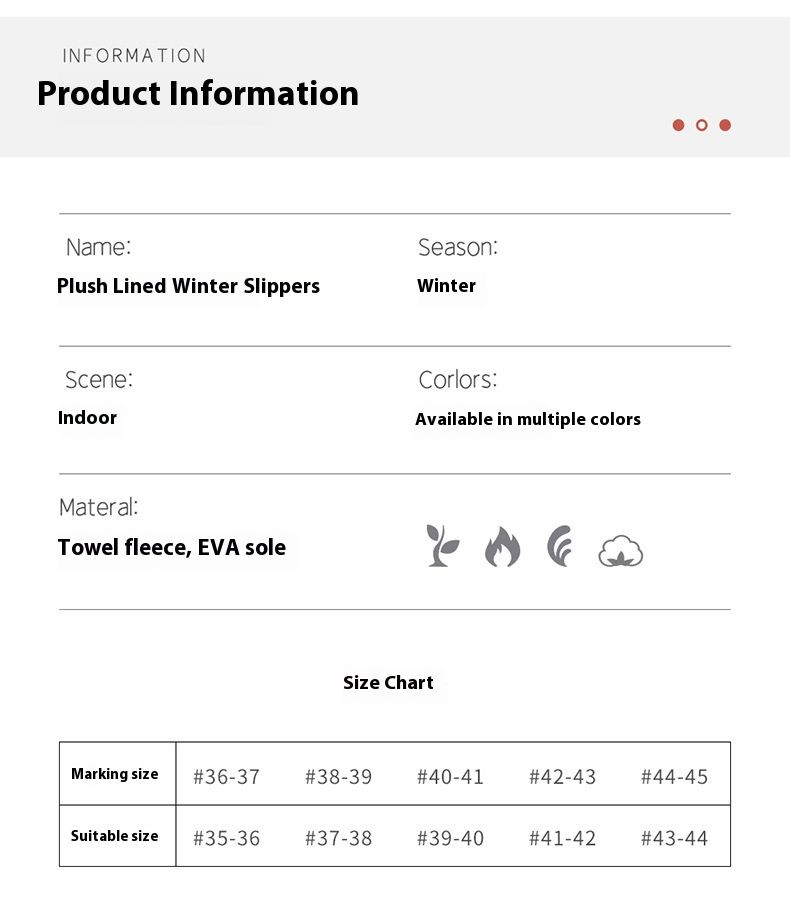Click the Suitable size row header
The height and width of the screenshot is (921, 790).
coord(115,836)
